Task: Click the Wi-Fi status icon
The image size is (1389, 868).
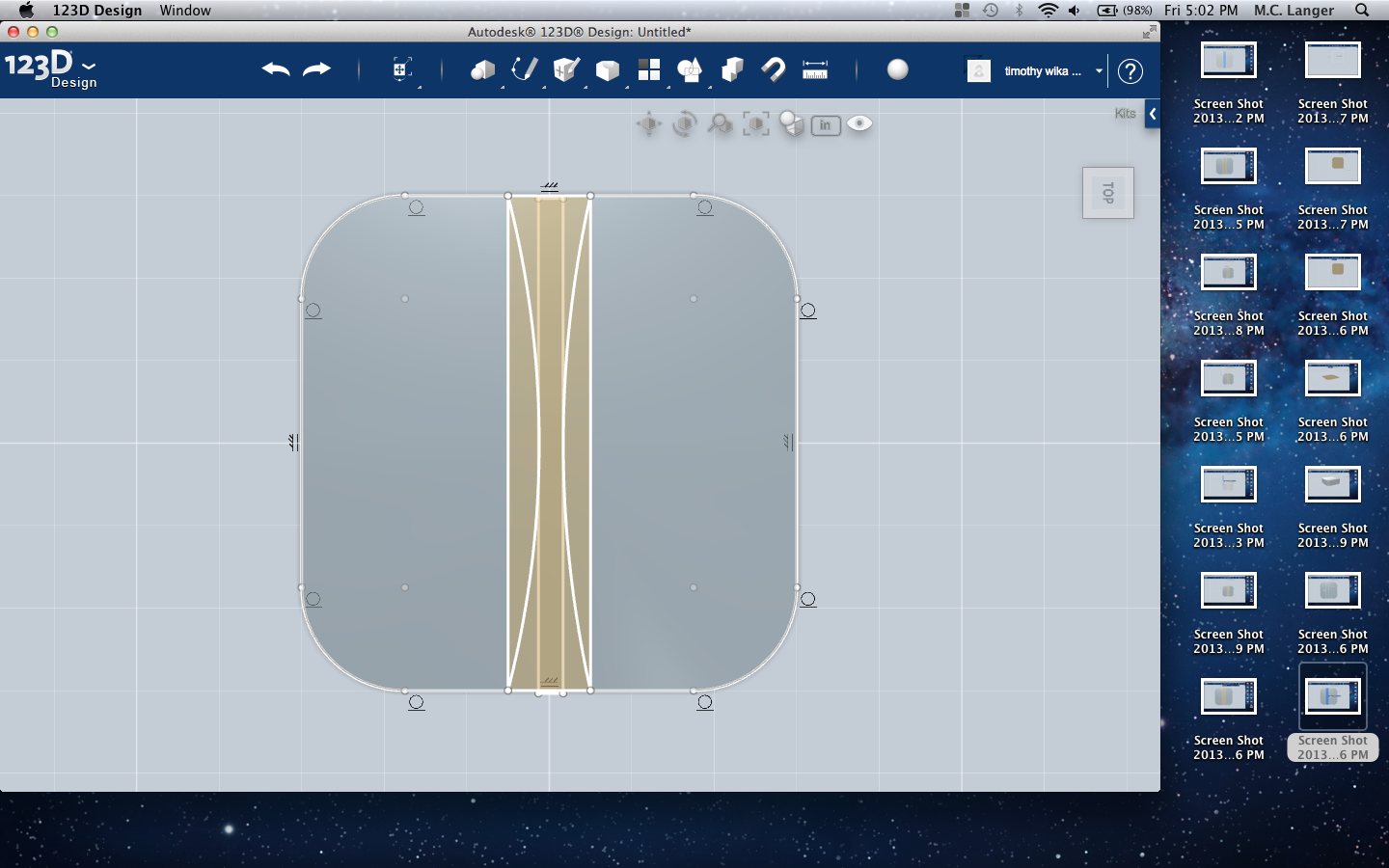Action: coord(1048,10)
